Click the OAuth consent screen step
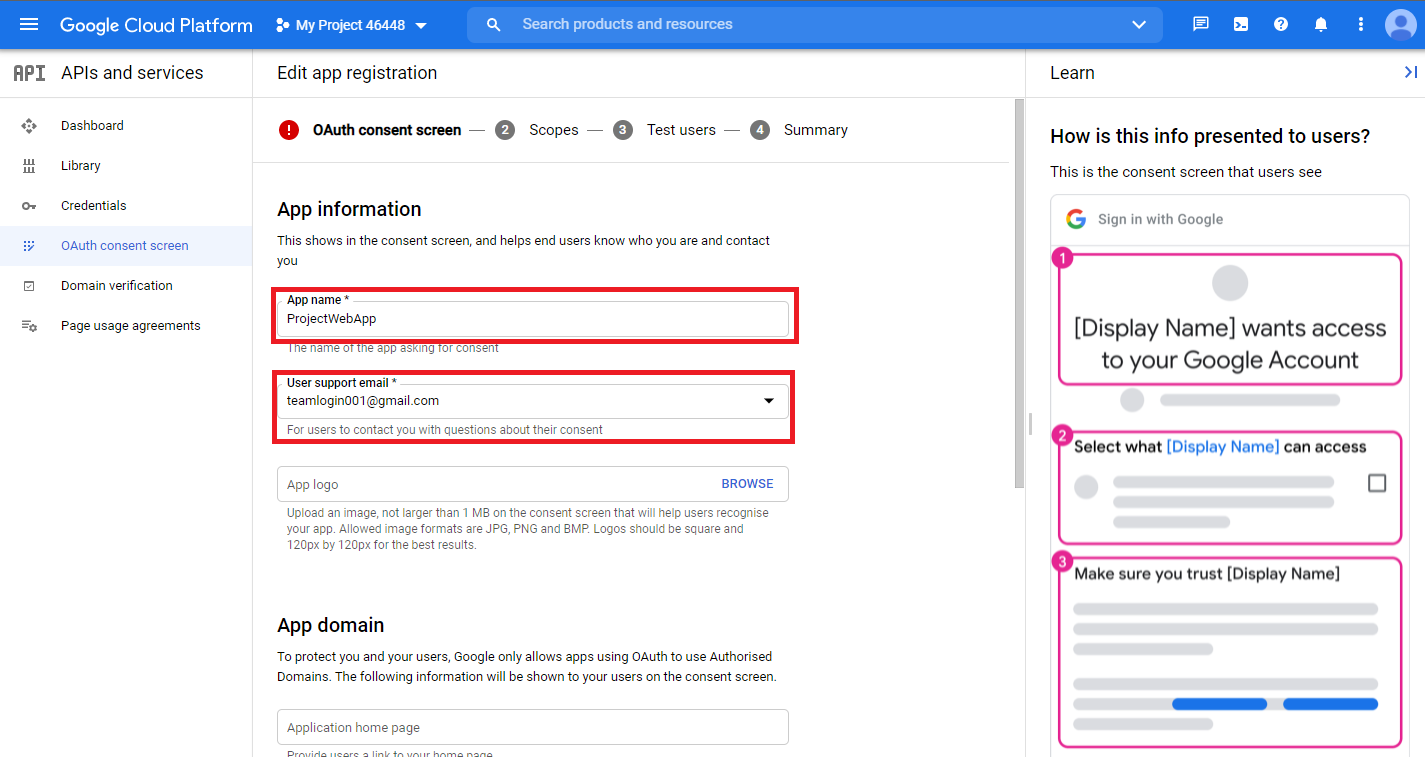 pyautogui.click(x=387, y=130)
